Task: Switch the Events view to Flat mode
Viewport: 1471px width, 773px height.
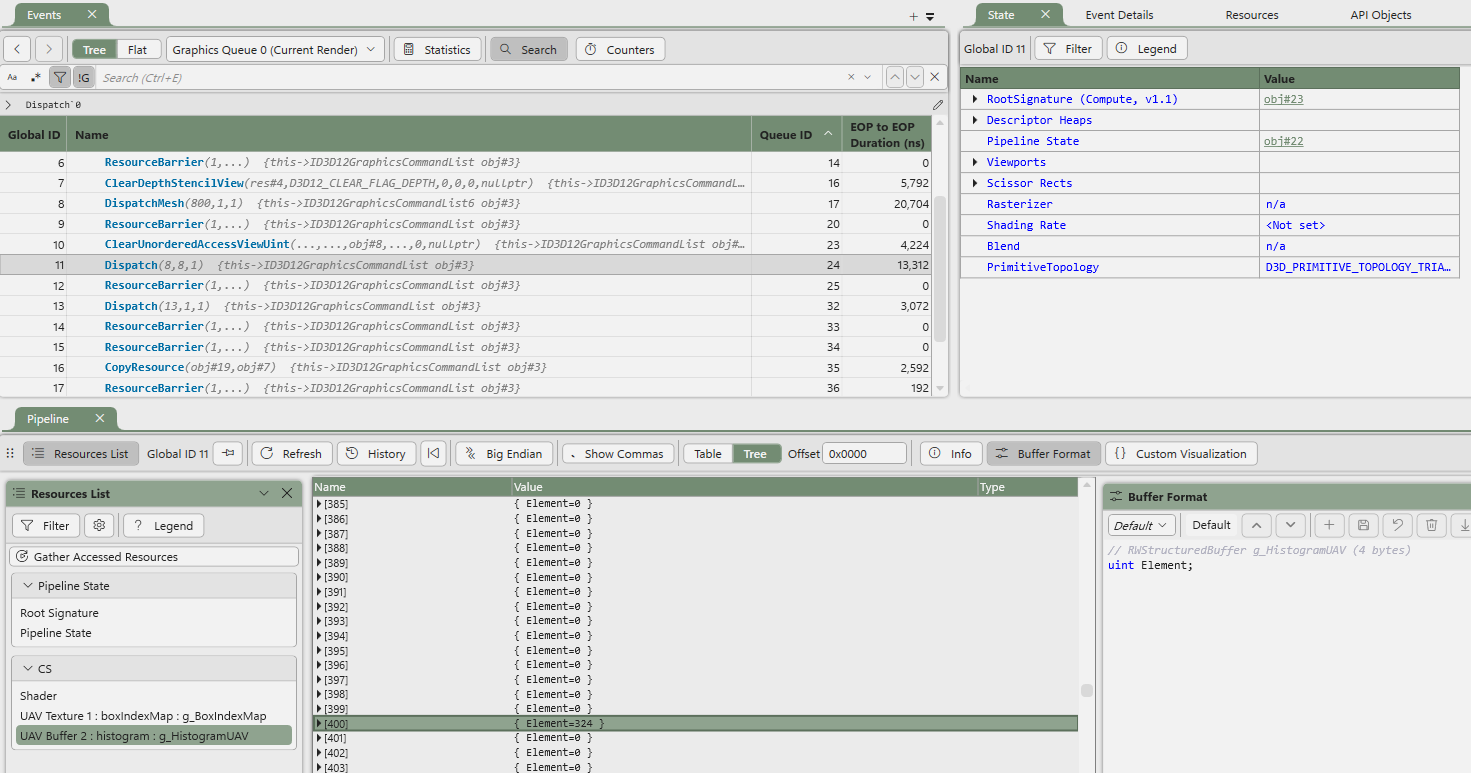Action: pyautogui.click(x=137, y=49)
